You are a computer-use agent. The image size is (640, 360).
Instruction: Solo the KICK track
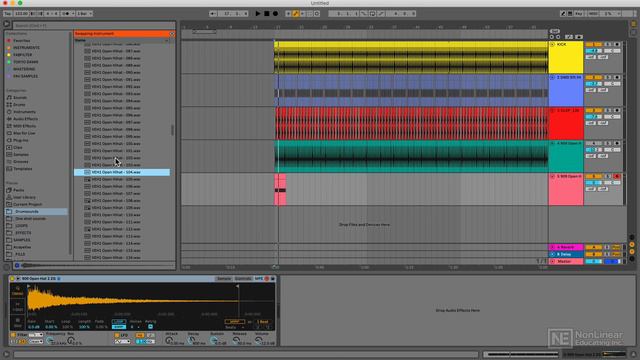click(608, 44)
